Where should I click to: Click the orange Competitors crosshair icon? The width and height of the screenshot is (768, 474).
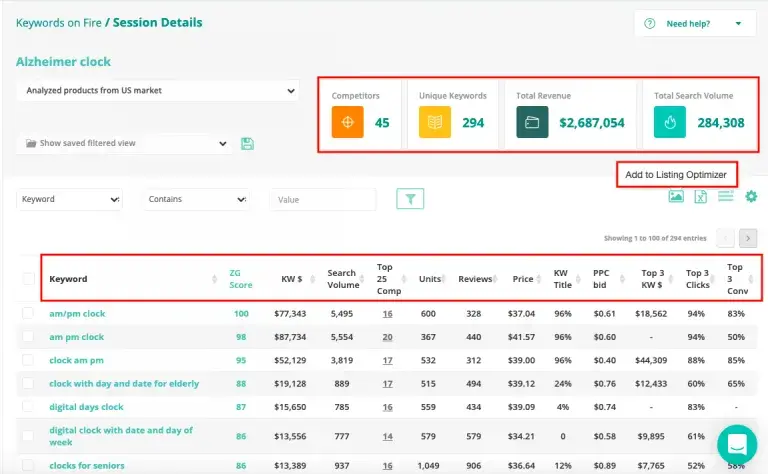click(348, 123)
